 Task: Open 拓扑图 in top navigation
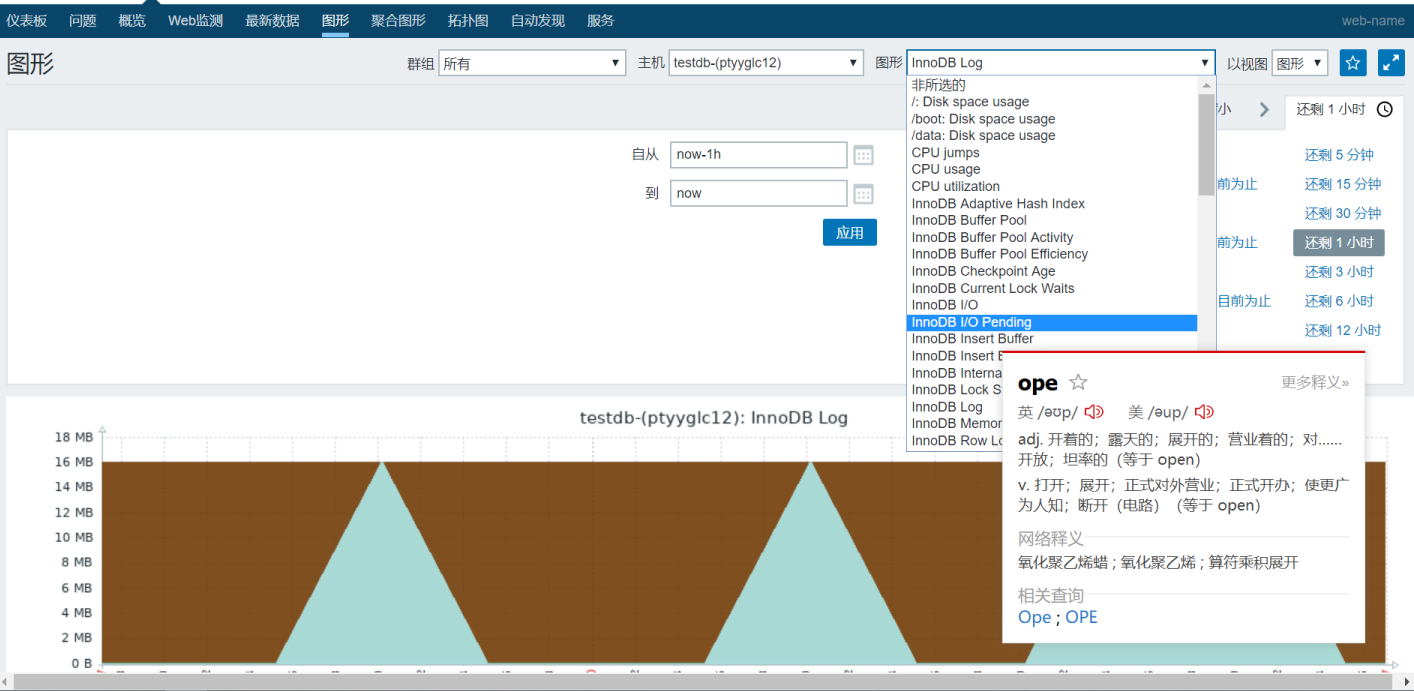468,20
